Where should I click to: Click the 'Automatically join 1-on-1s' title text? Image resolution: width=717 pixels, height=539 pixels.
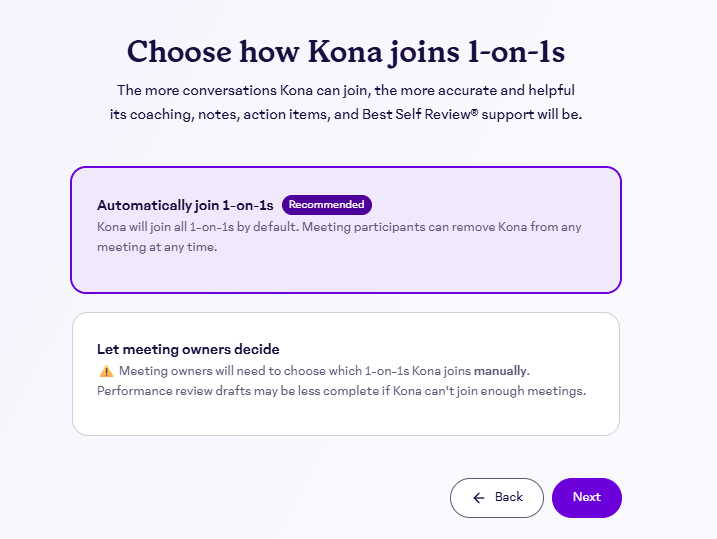coord(185,205)
